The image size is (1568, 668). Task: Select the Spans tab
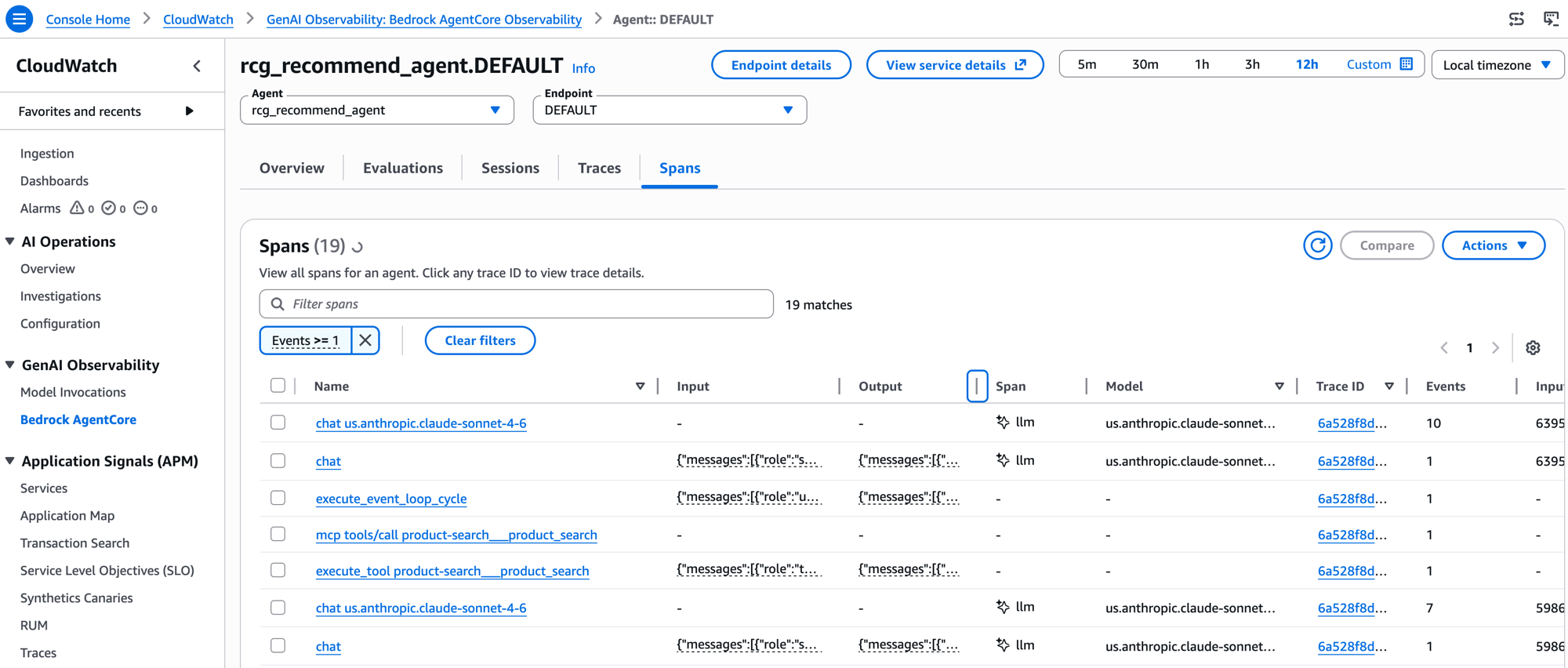(x=680, y=168)
